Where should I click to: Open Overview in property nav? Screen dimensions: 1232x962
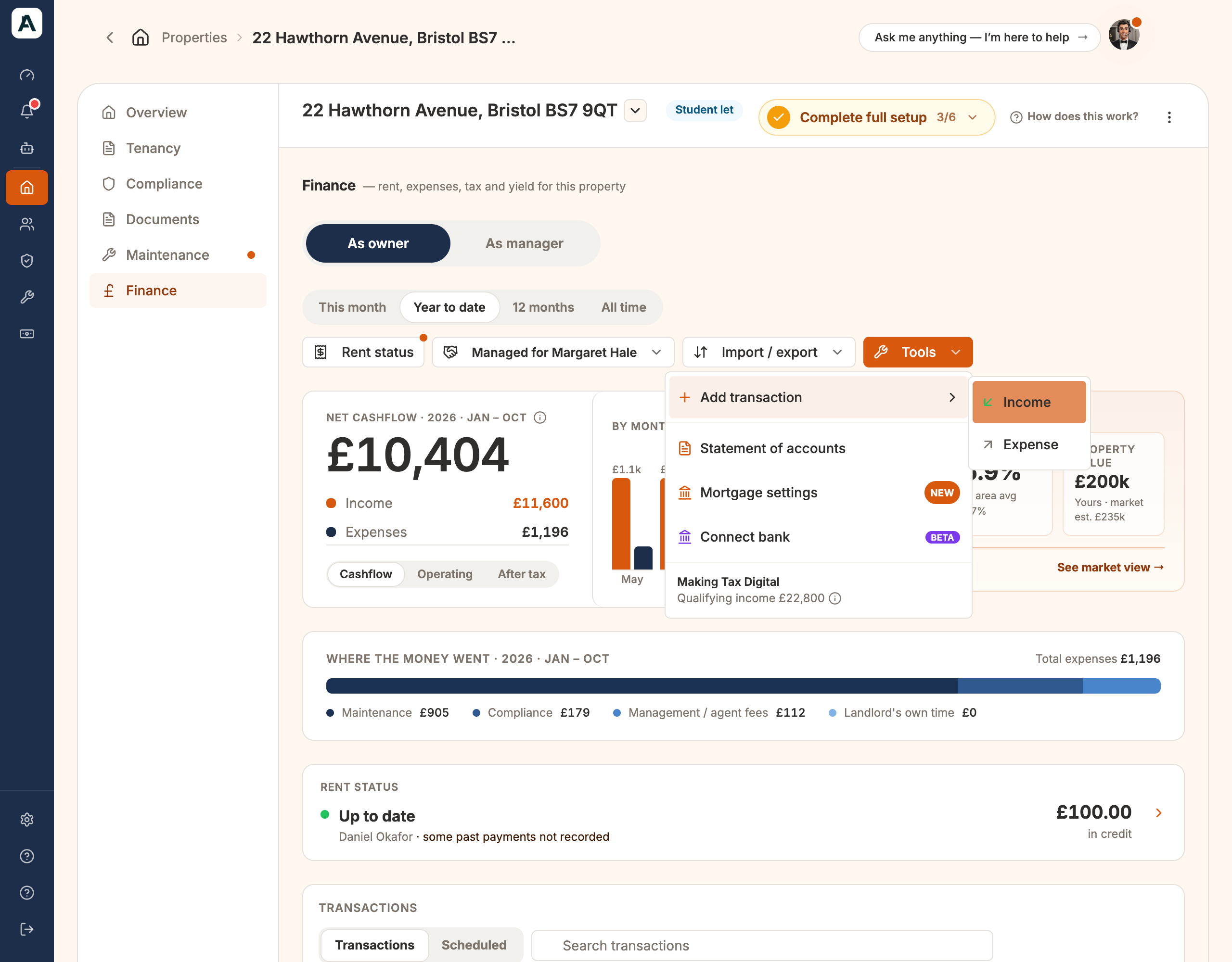178,112
